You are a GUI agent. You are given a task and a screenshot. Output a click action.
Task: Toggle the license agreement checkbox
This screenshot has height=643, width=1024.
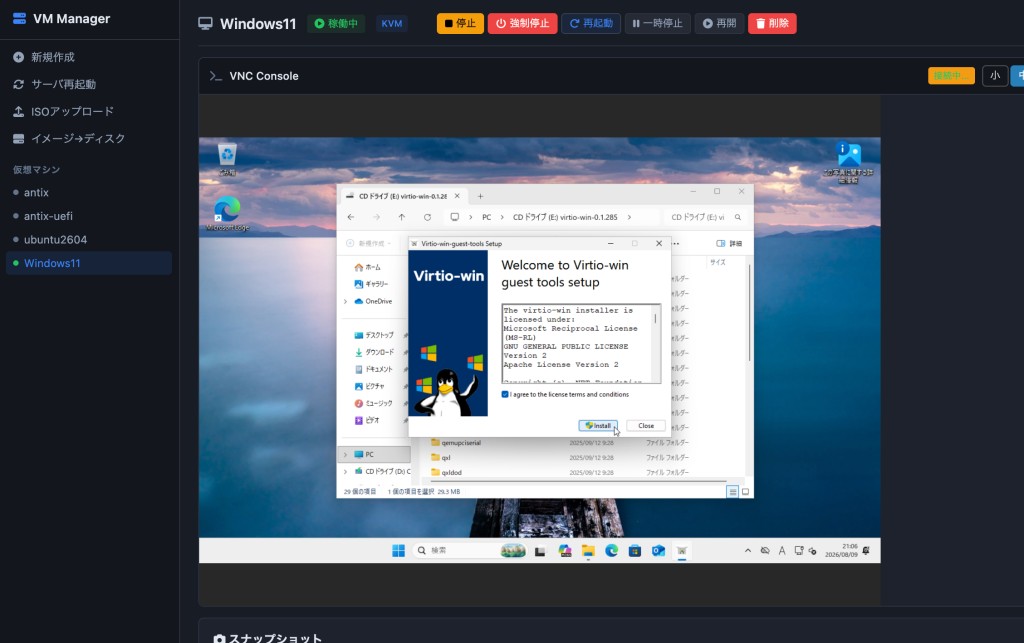pos(505,394)
